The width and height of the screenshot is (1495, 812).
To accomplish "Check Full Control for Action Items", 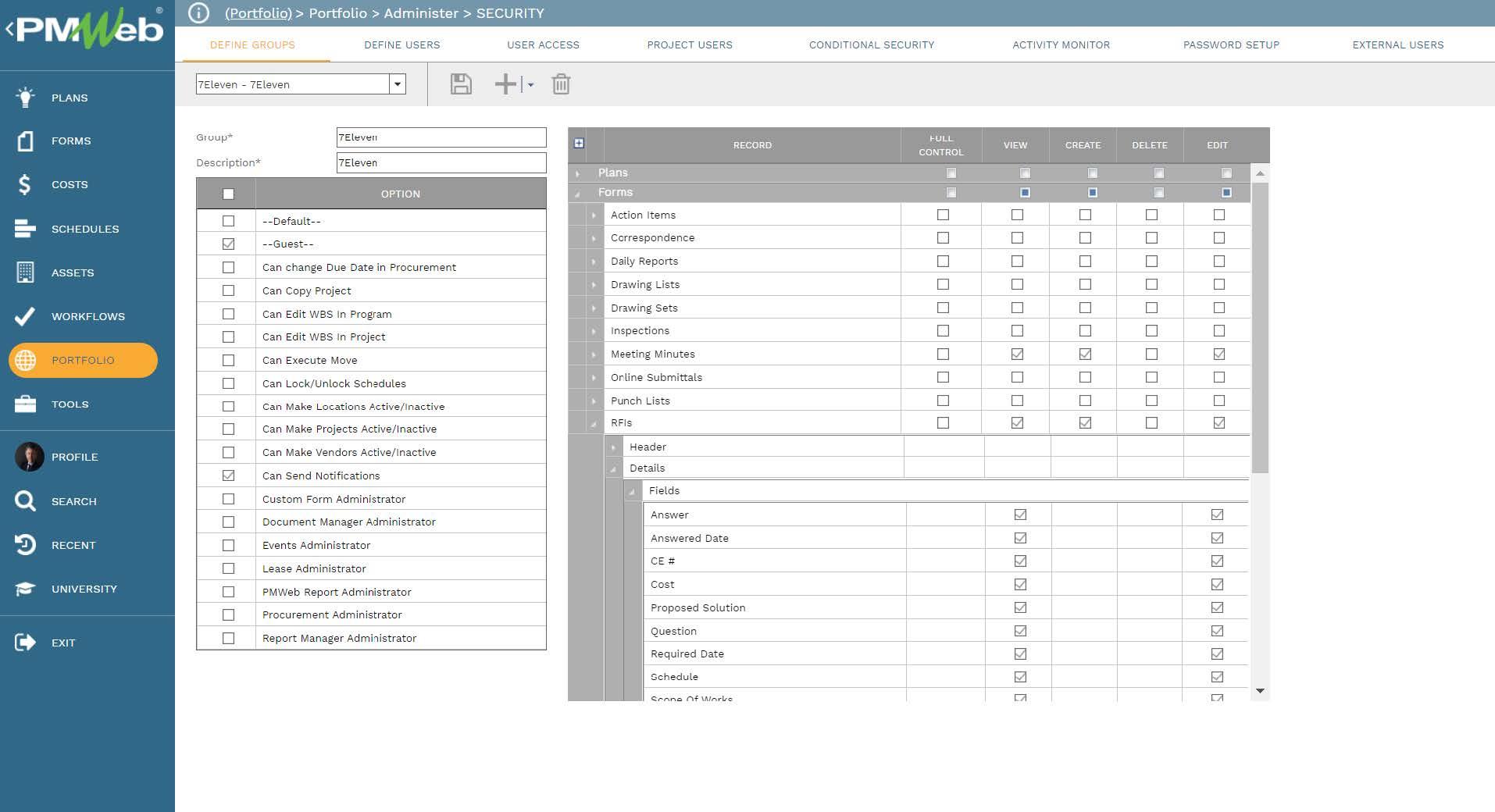I will pyautogui.click(x=943, y=215).
